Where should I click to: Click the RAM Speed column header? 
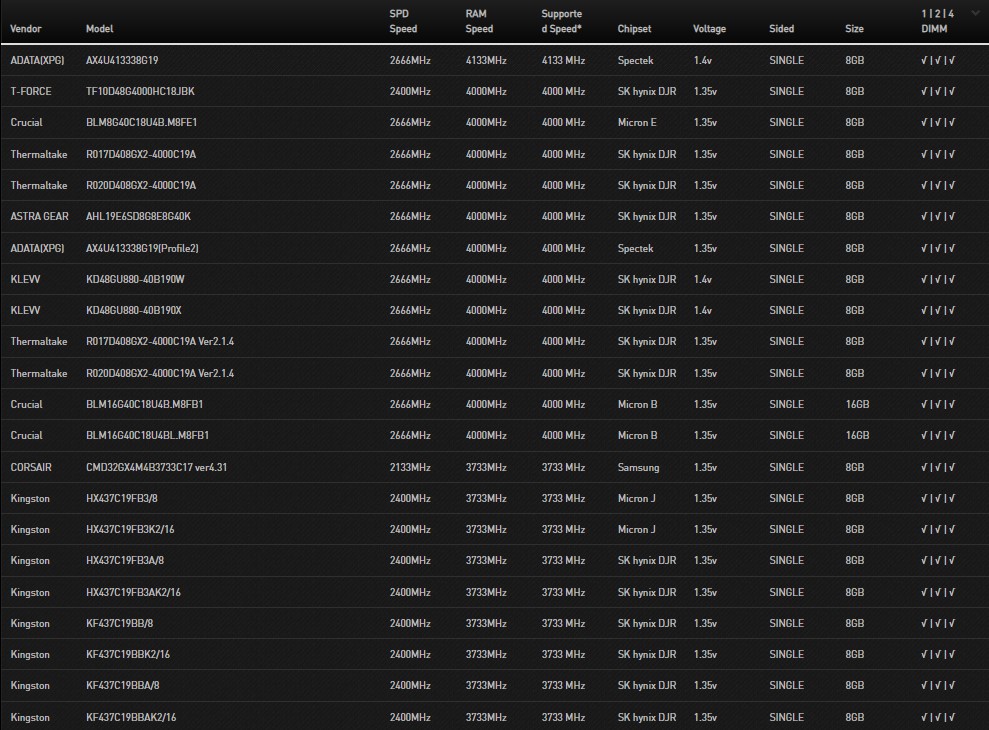coord(479,21)
